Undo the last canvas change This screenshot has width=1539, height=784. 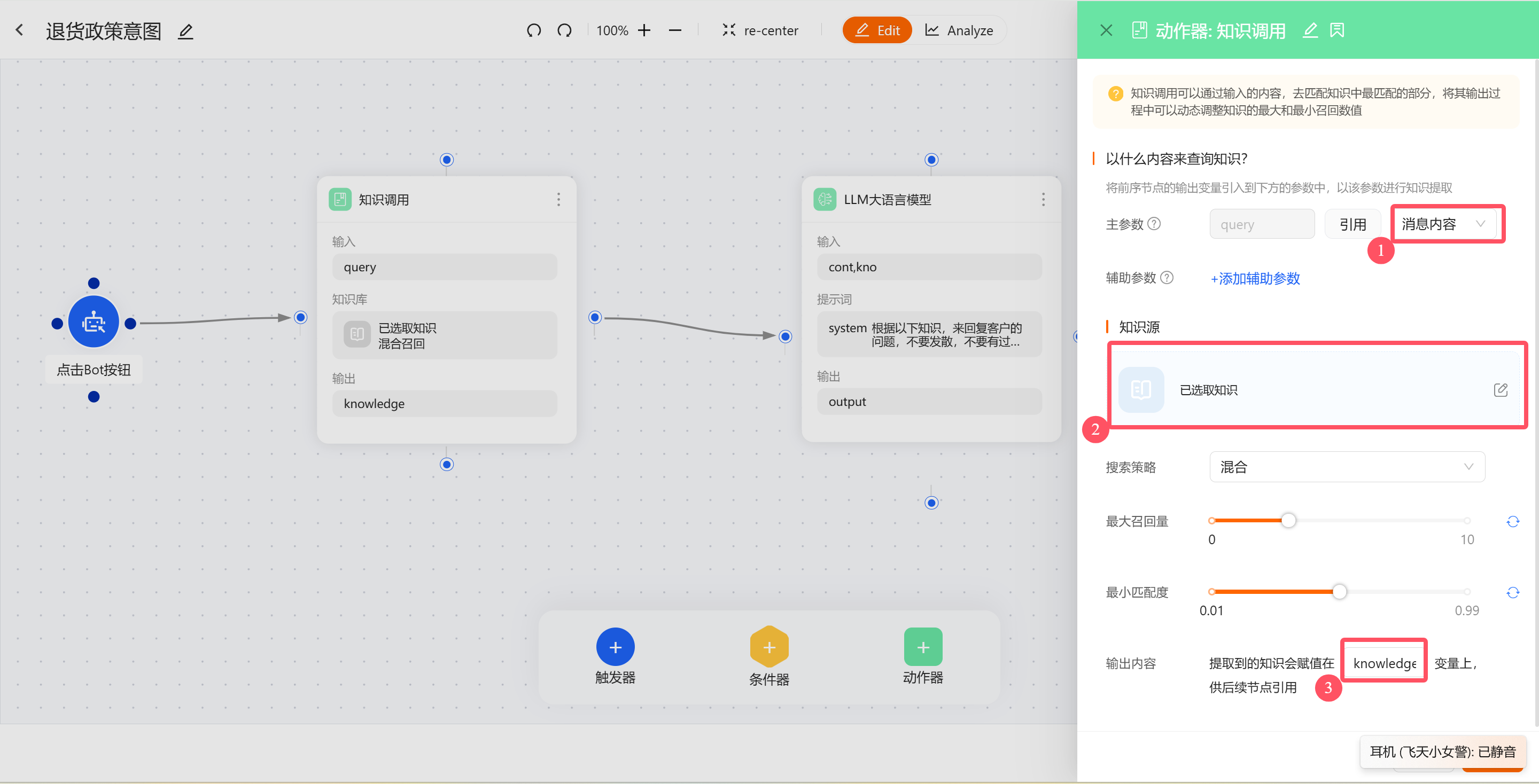point(533,30)
